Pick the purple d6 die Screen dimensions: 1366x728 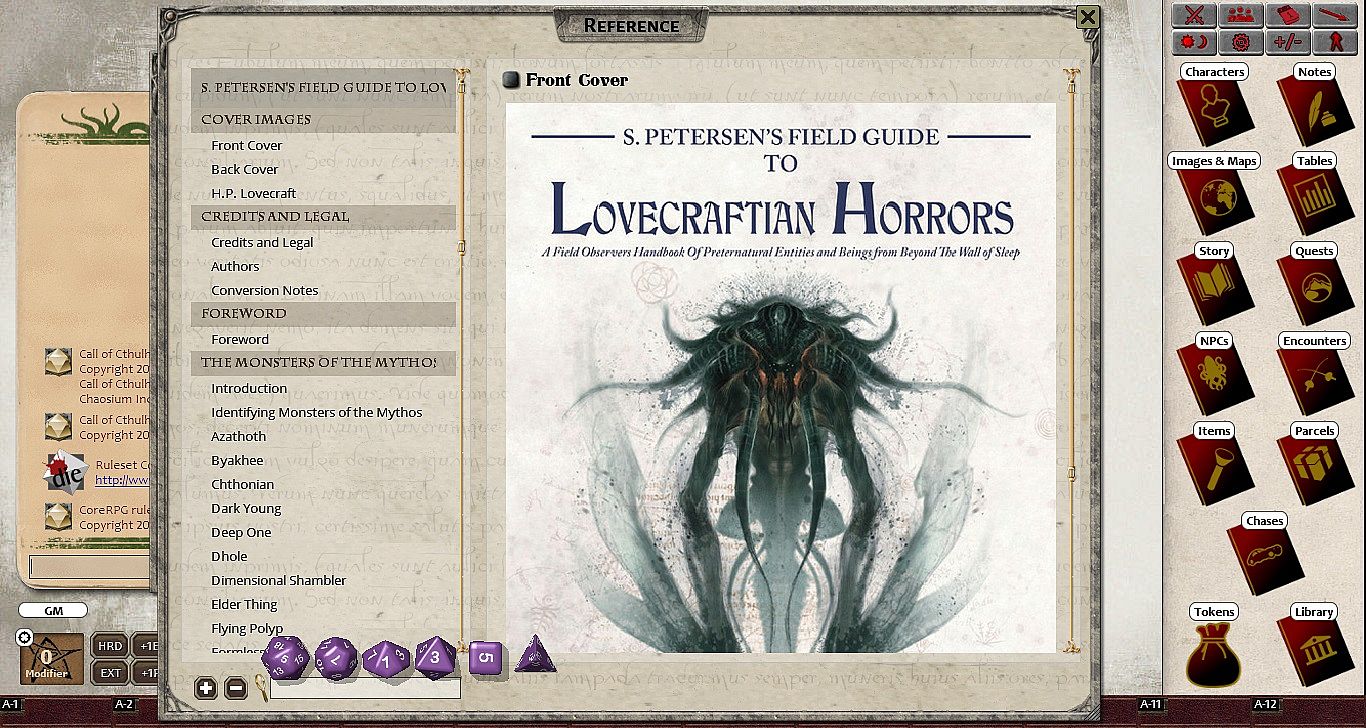tap(484, 658)
